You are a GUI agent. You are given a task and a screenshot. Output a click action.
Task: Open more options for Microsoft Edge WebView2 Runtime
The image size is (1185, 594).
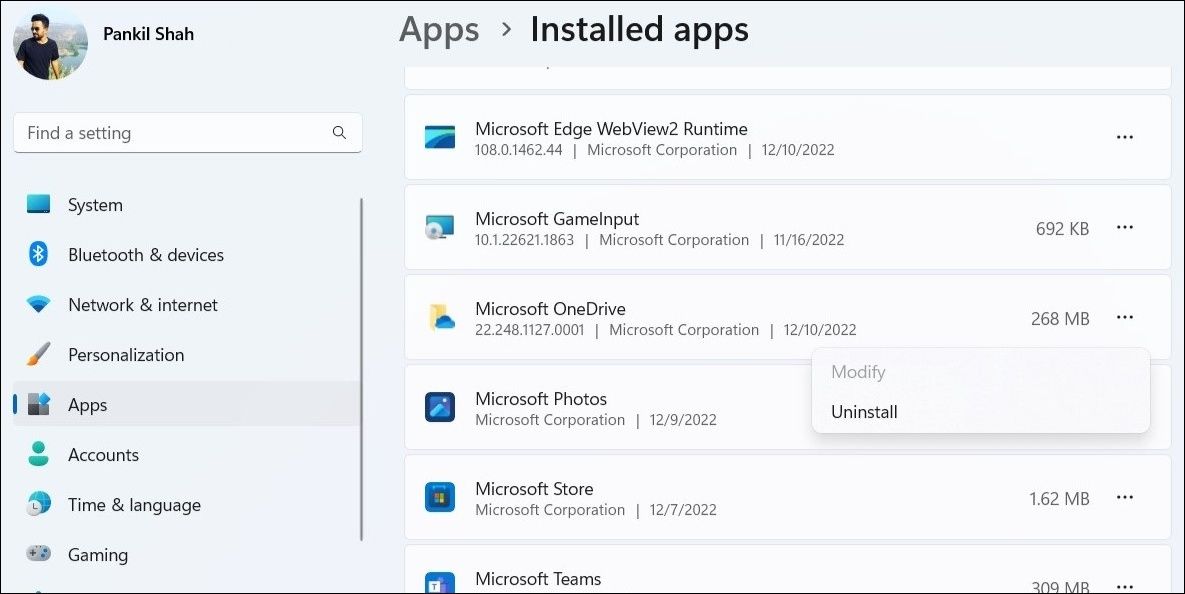(1125, 137)
